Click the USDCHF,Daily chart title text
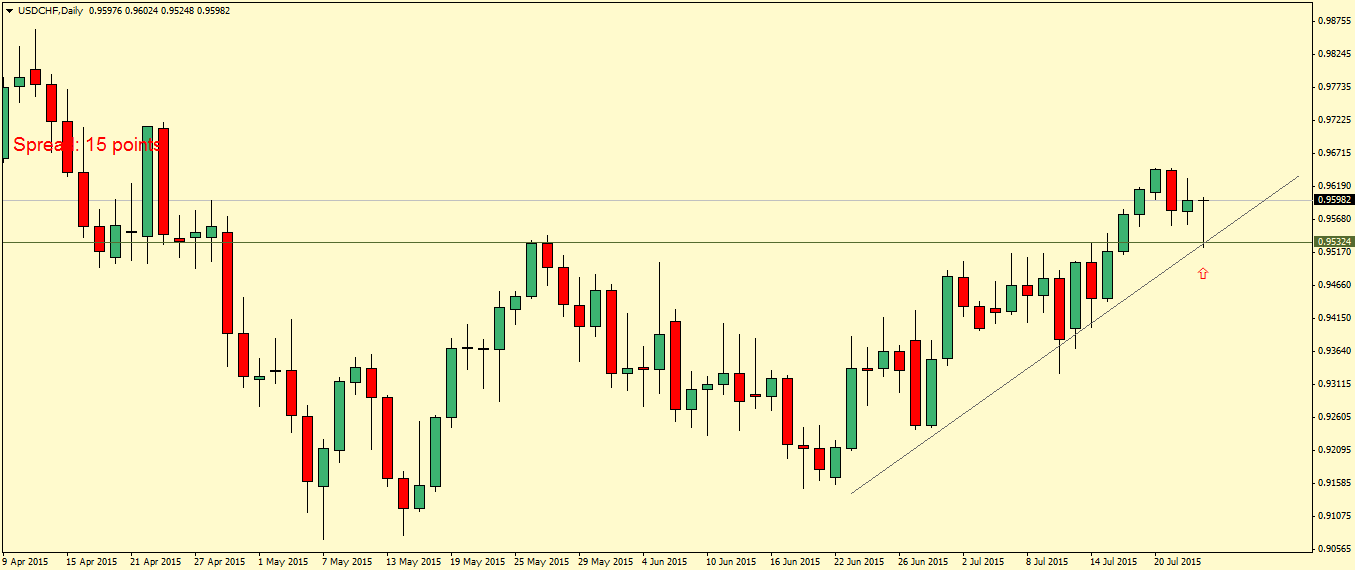 pos(51,10)
